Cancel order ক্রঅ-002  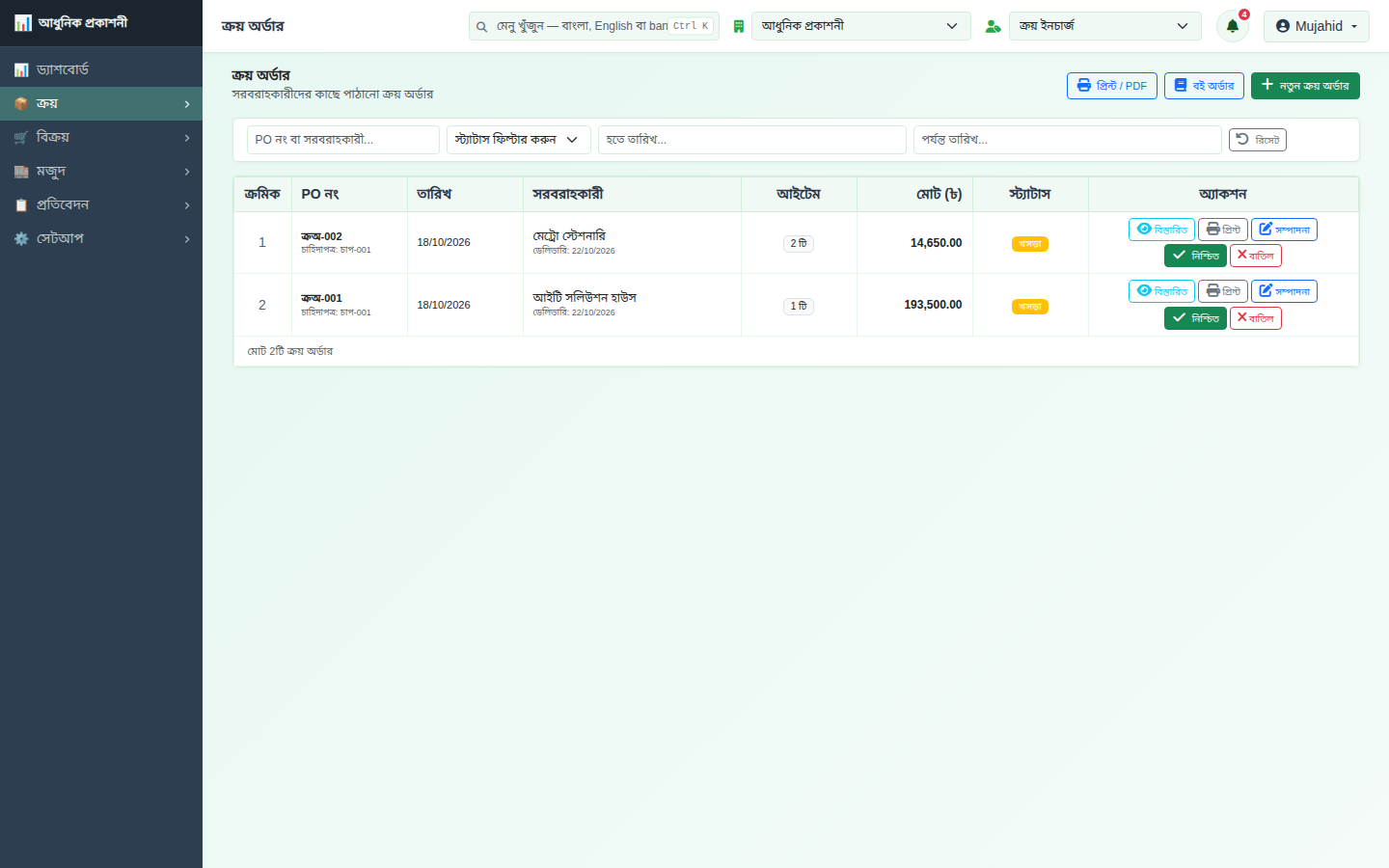pyautogui.click(x=1256, y=256)
